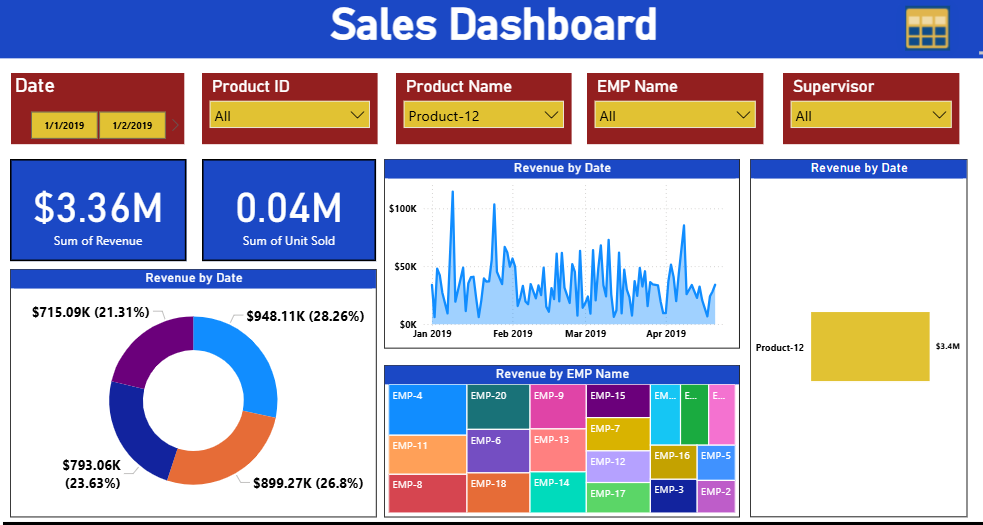The height and width of the screenshot is (525, 983).
Task: Click the Sum of Unit Sold card
Action: (x=288, y=210)
